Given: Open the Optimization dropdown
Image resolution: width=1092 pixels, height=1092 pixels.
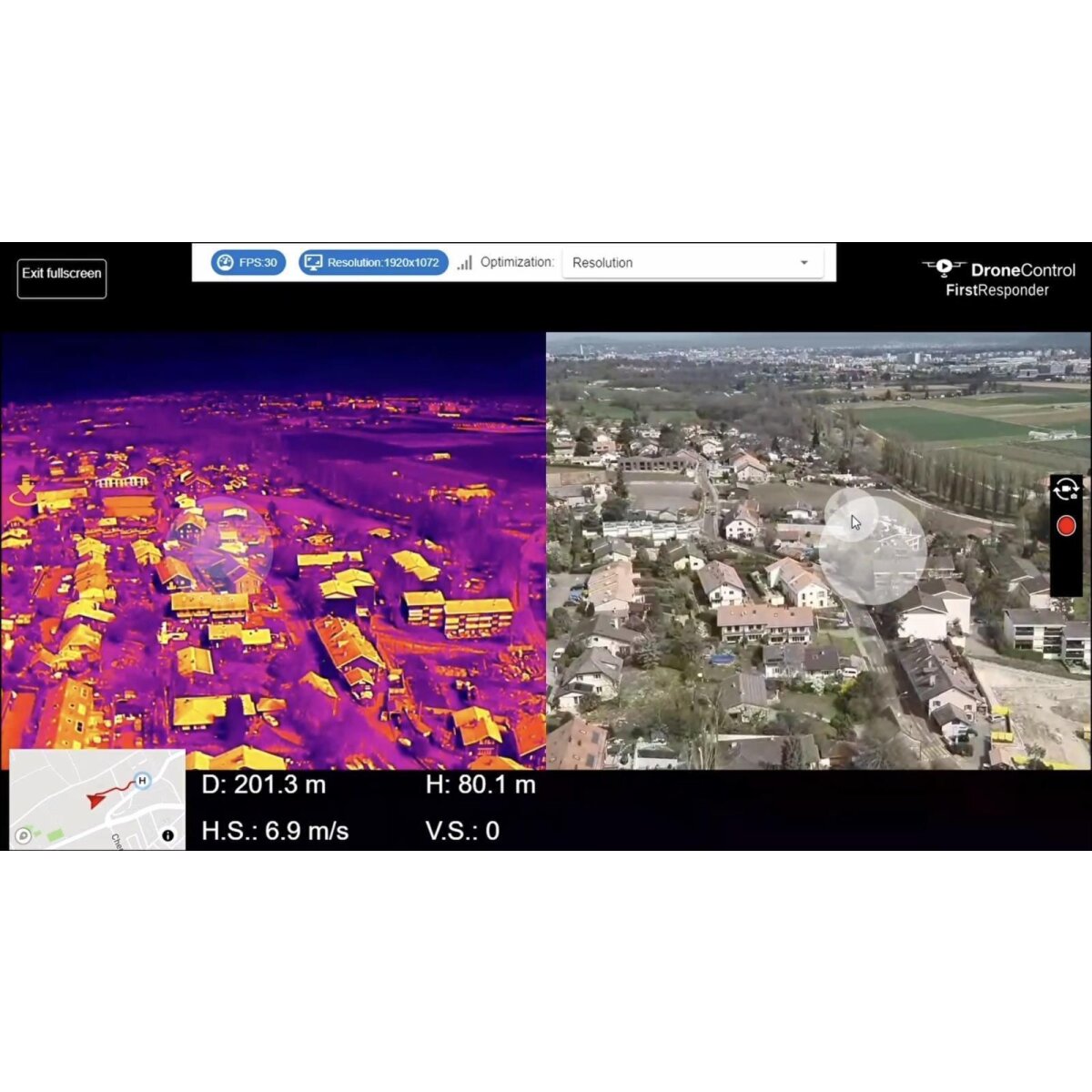Looking at the screenshot, I should click(x=692, y=263).
